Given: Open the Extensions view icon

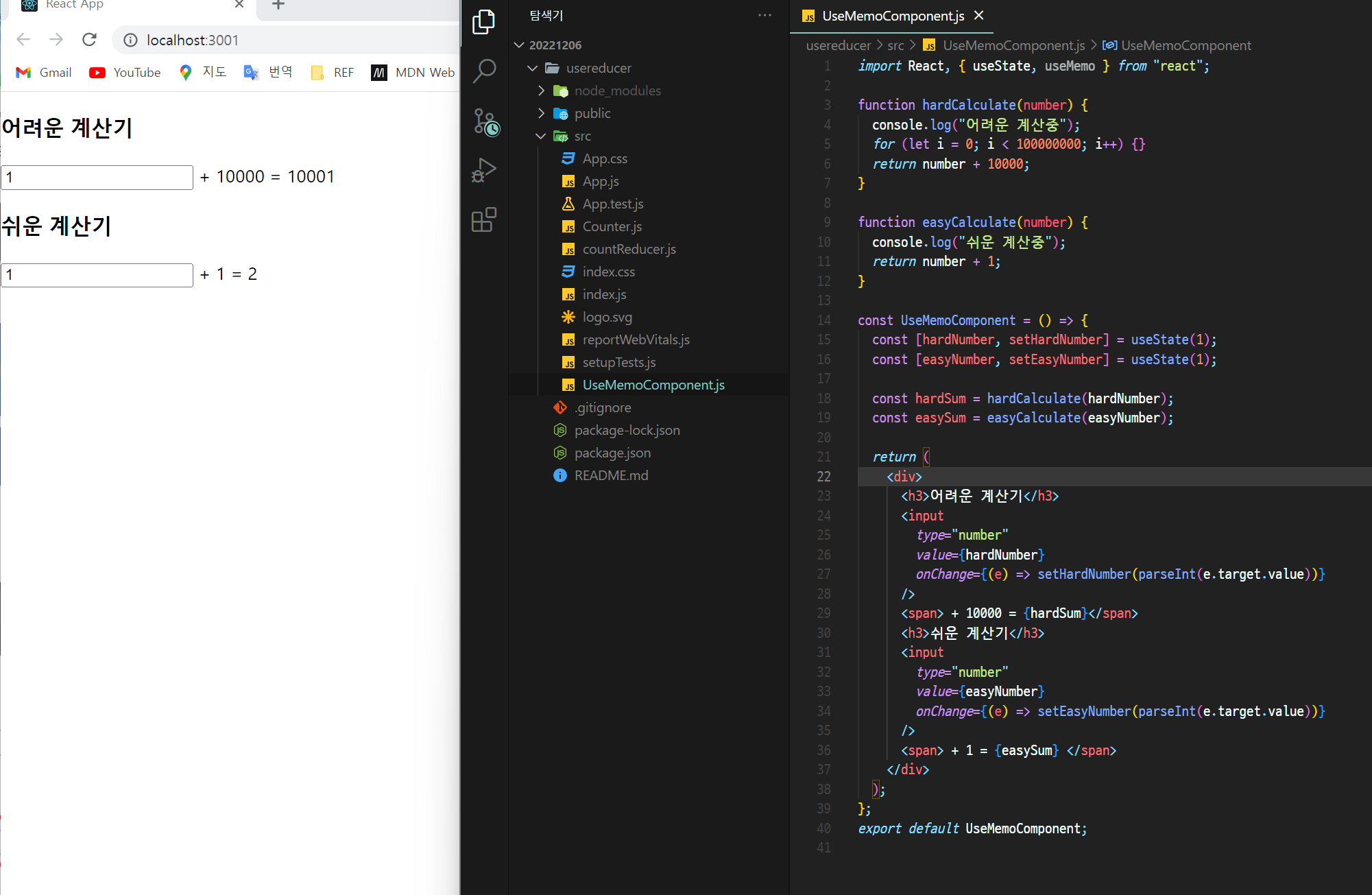Looking at the screenshot, I should (484, 220).
